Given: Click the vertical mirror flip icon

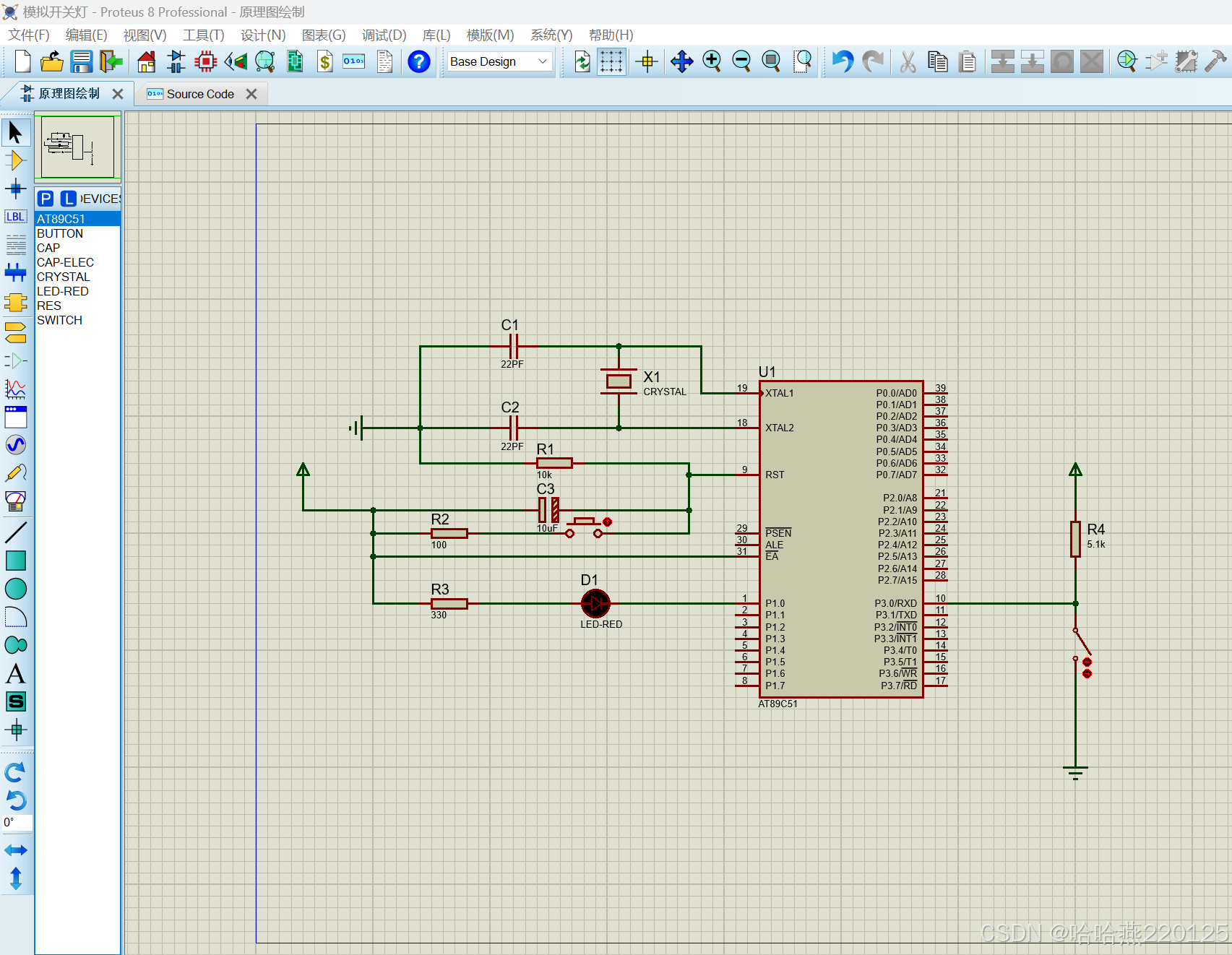Looking at the screenshot, I should (x=15, y=878).
